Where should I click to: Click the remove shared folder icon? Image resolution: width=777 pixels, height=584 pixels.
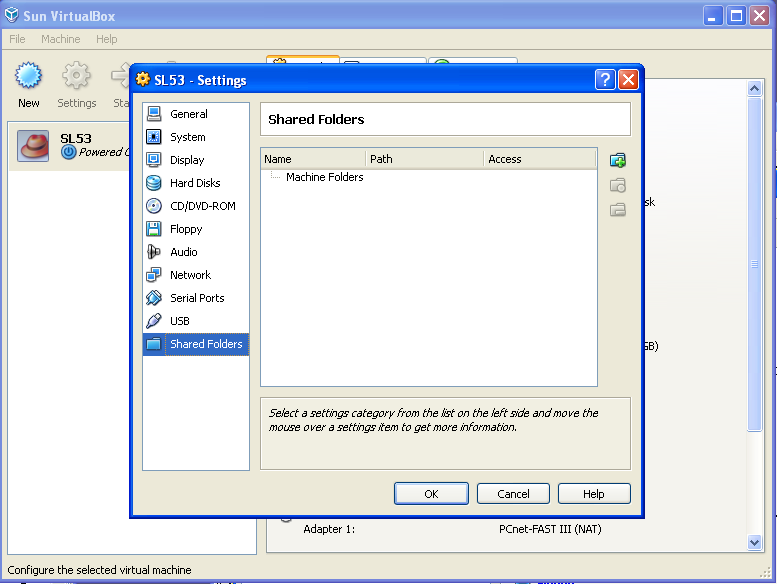[x=617, y=210]
